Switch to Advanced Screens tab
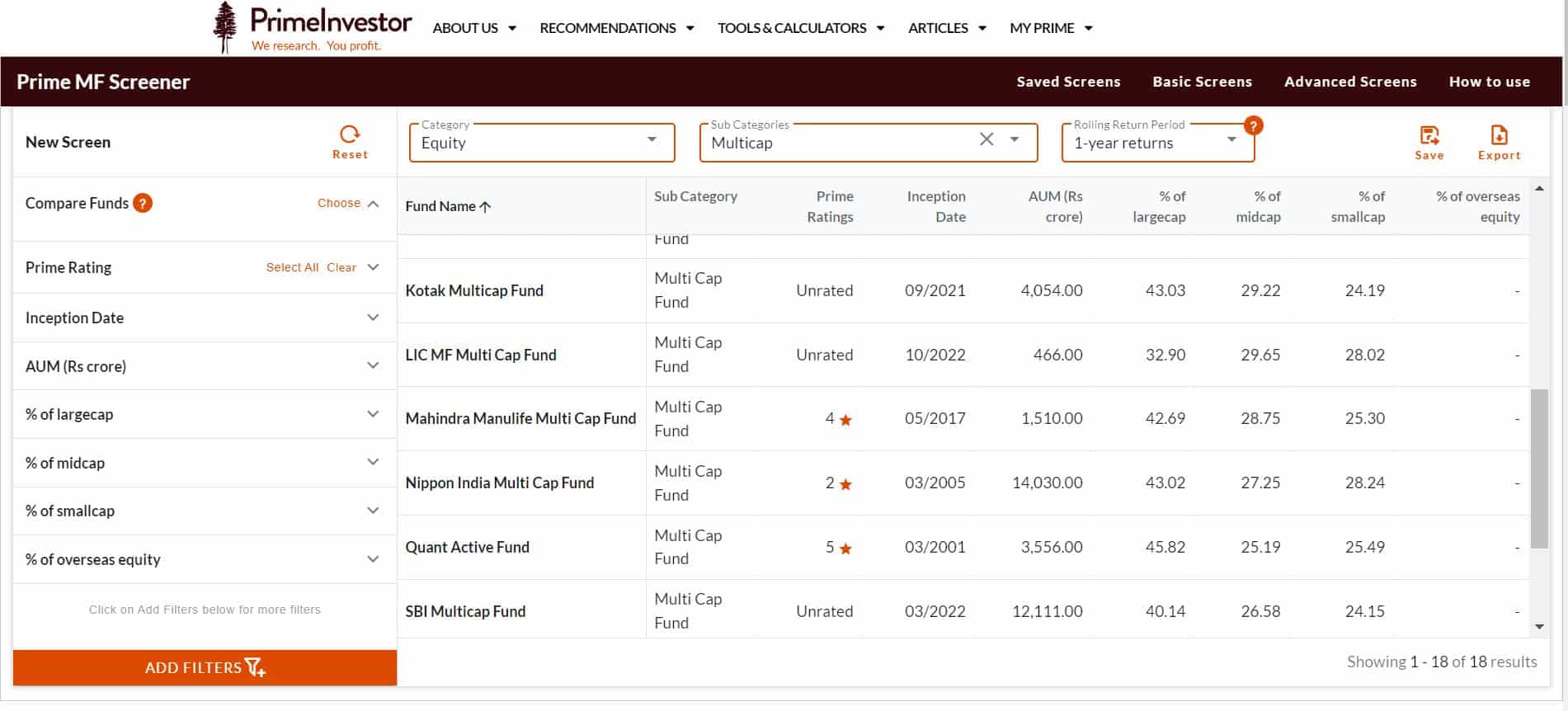This screenshot has height=711, width=1568. coord(1349,82)
